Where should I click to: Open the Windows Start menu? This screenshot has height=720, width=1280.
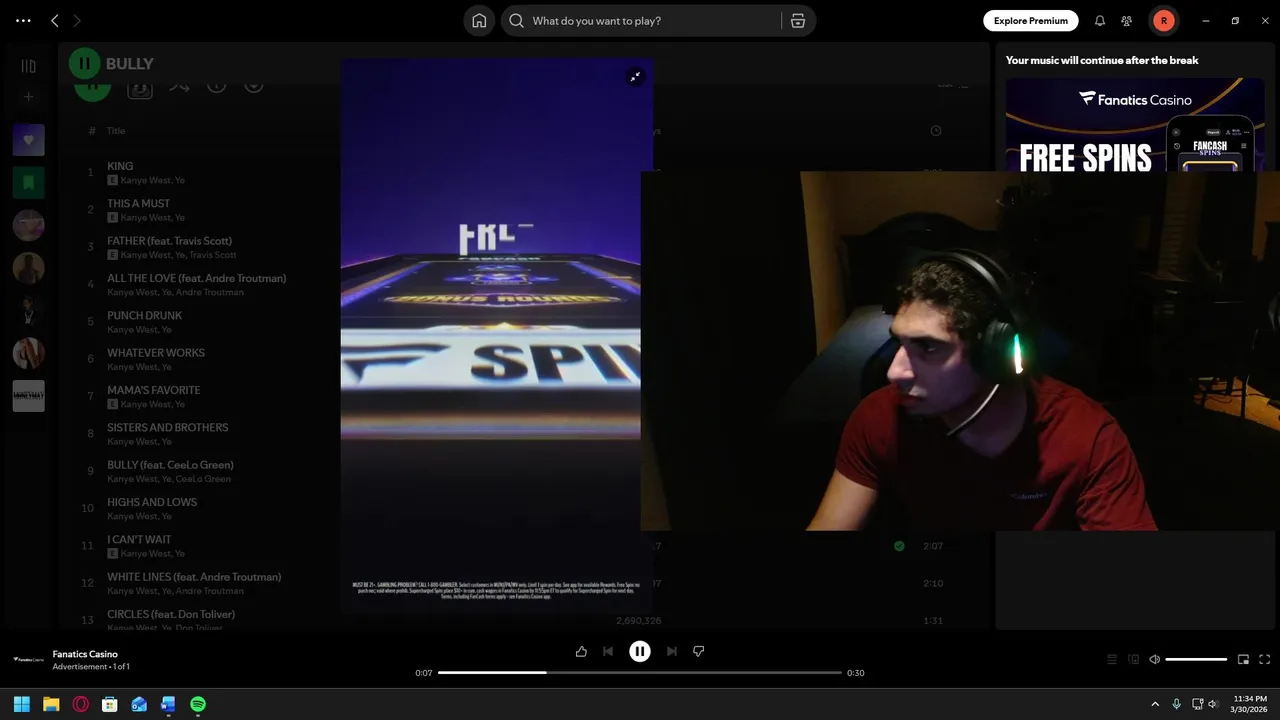click(22, 704)
